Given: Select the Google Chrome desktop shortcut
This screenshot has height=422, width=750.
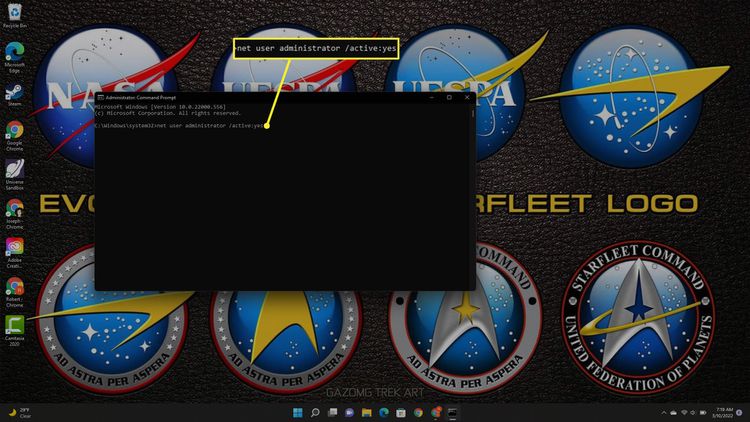Looking at the screenshot, I should [x=14, y=136].
